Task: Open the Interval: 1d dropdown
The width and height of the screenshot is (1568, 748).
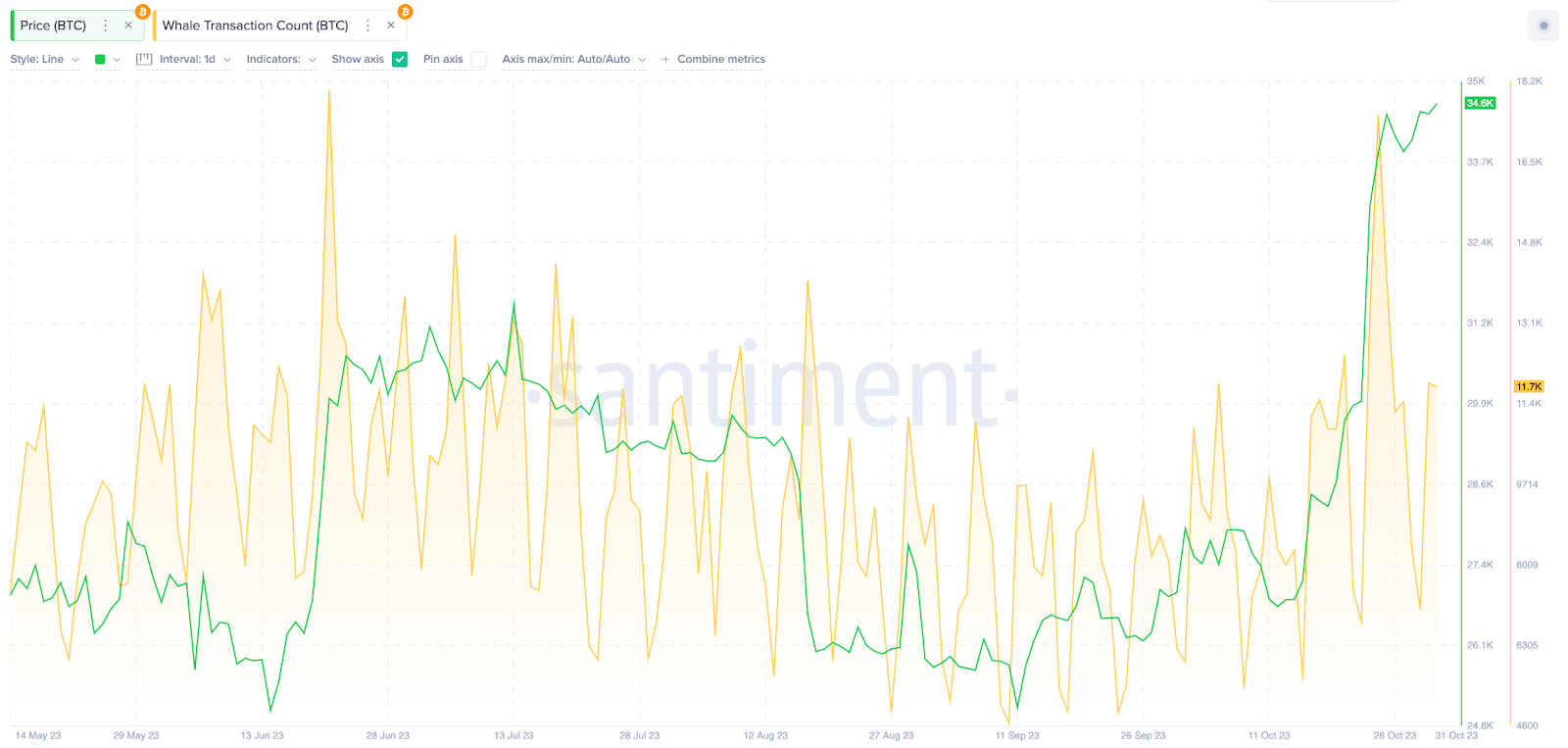Action: (195, 59)
